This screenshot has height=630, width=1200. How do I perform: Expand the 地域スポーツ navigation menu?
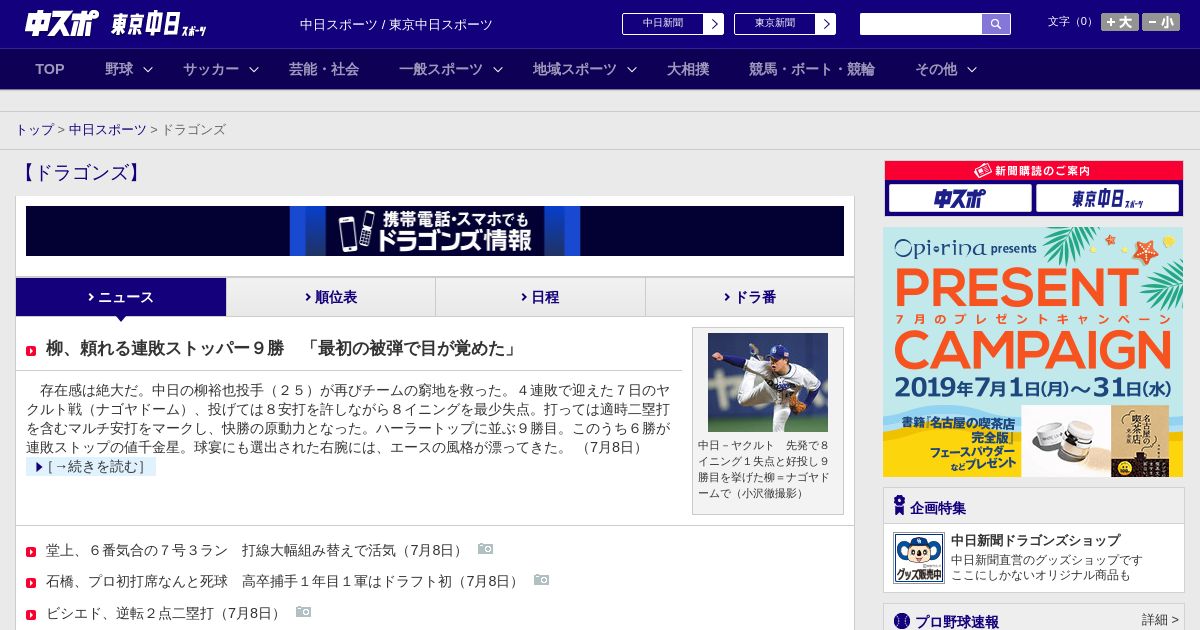click(585, 69)
